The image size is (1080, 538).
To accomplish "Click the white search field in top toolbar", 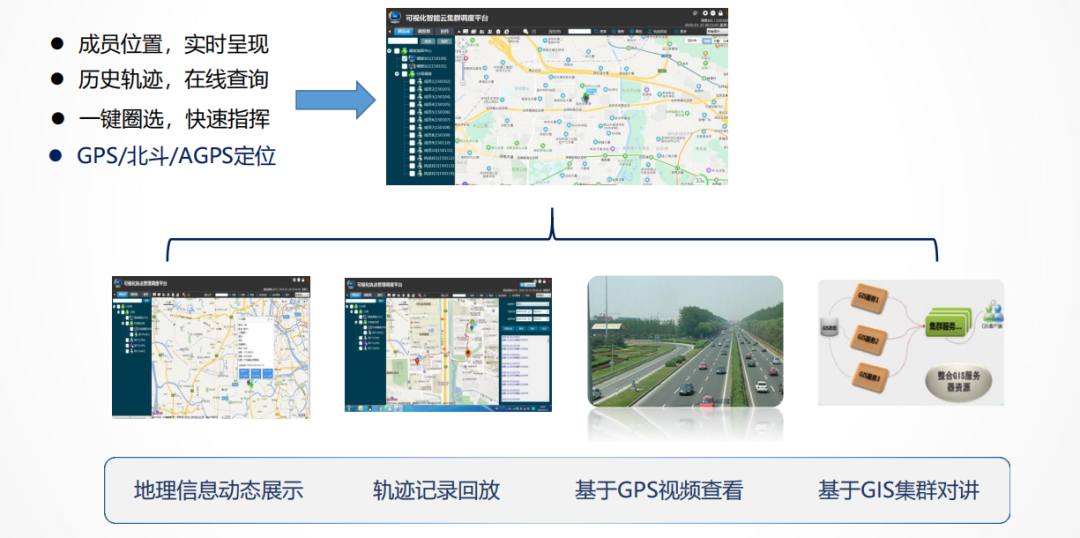I will coord(579,31).
